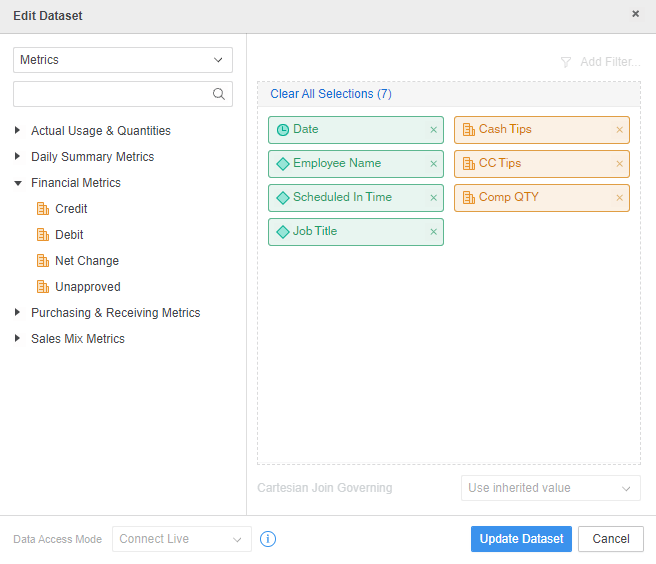Viewport: 656px width, 564px height.
Task: Remove the Cash Tips metric
Action: (x=620, y=130)
